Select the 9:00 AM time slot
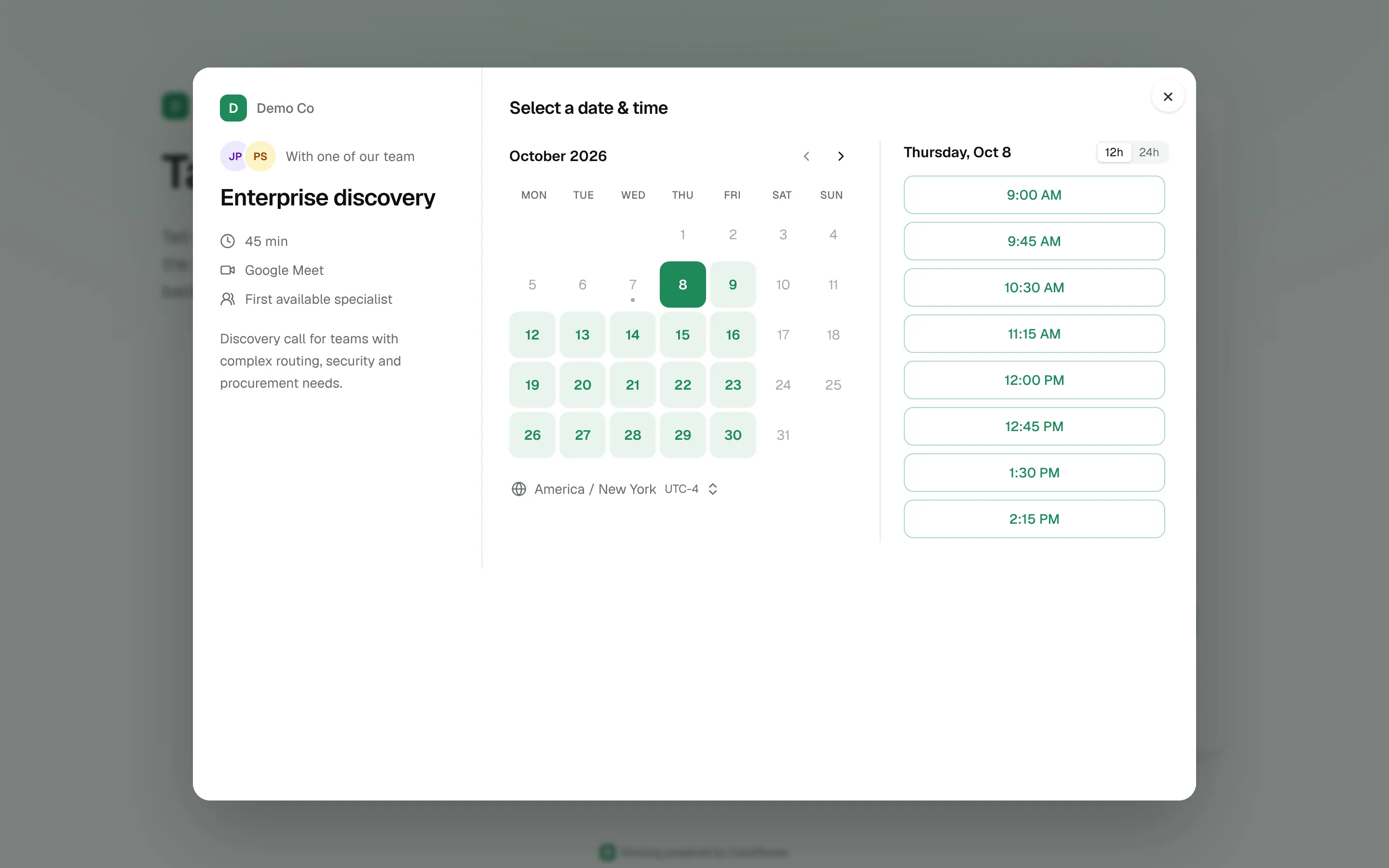The image size is (1389, 868). pyautogui.click(x=1034, y=195)
